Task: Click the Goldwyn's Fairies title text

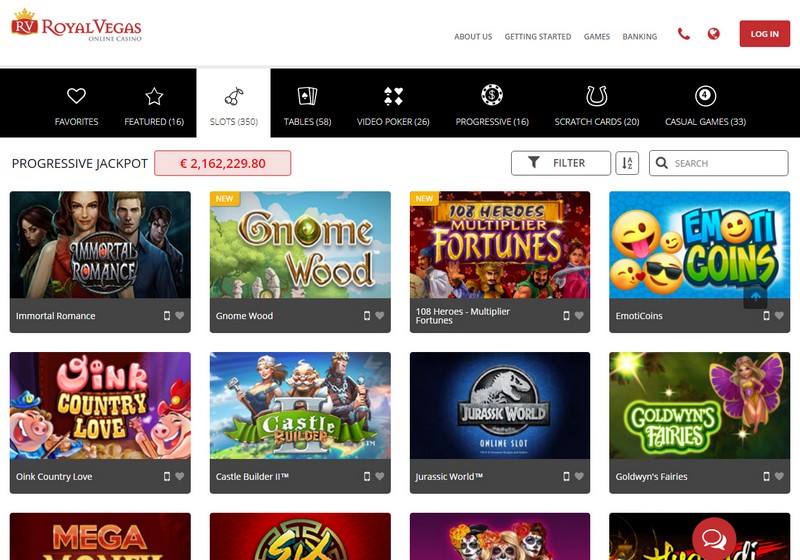Action: click(x=651, y=476)
